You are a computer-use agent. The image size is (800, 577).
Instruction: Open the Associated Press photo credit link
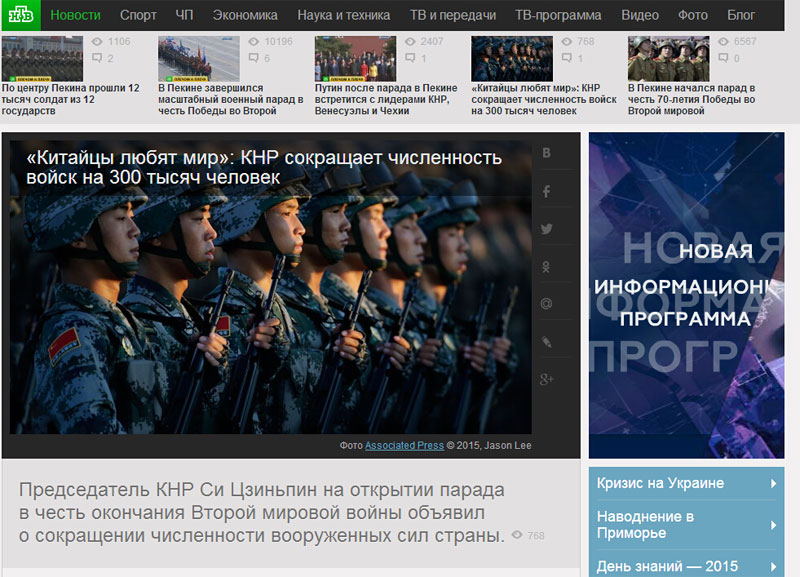click(404, 446)
